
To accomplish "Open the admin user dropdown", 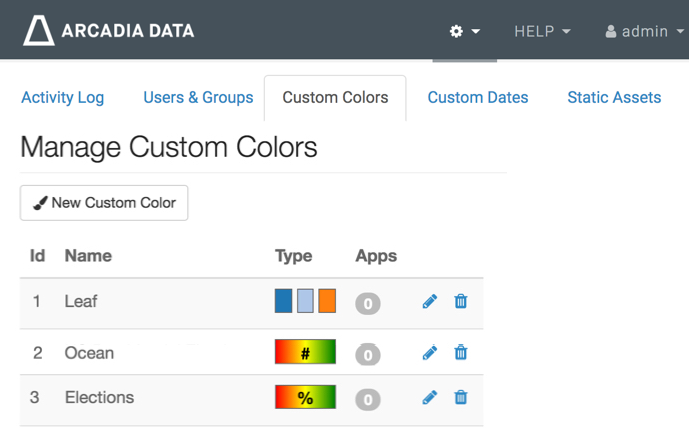I will [x=643, y=31].
